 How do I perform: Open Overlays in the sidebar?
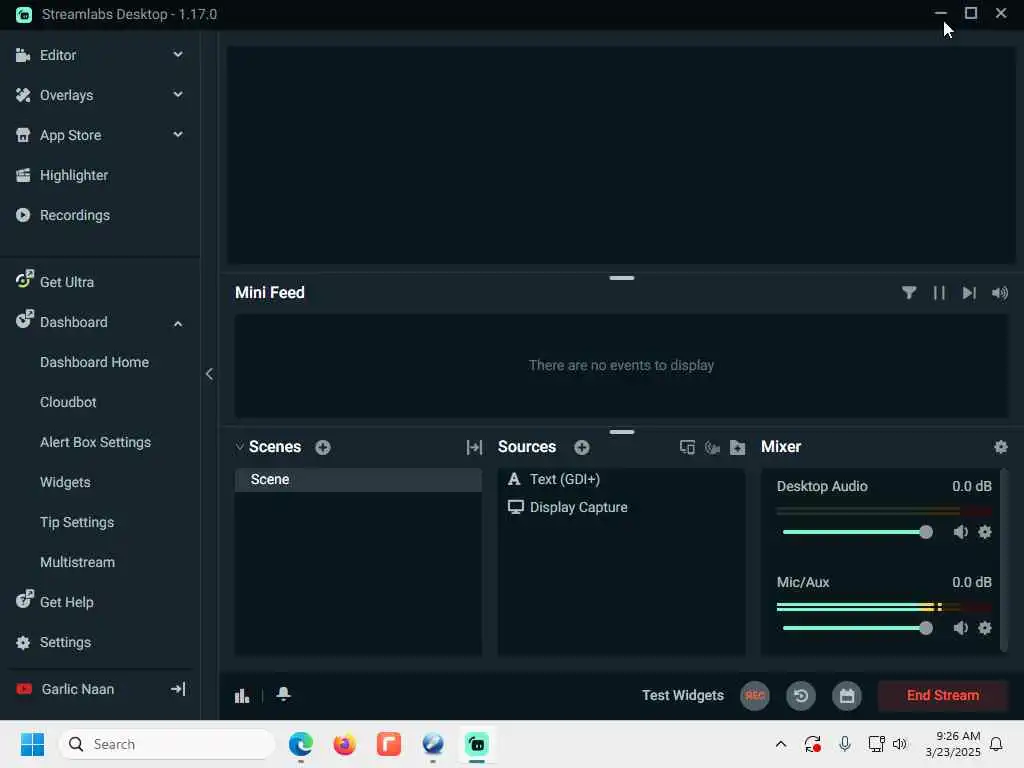(67, 95)
